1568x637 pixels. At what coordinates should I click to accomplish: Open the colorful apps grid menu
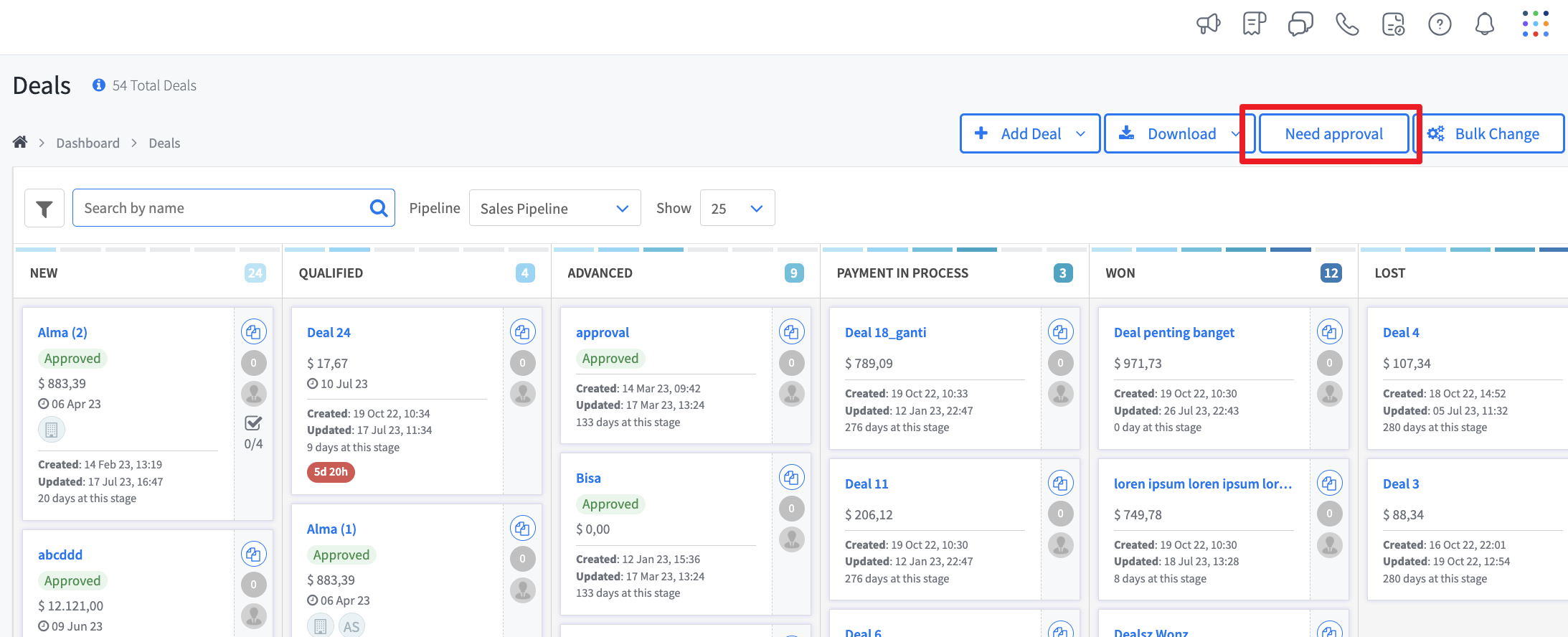click(x=1536, y=24)
